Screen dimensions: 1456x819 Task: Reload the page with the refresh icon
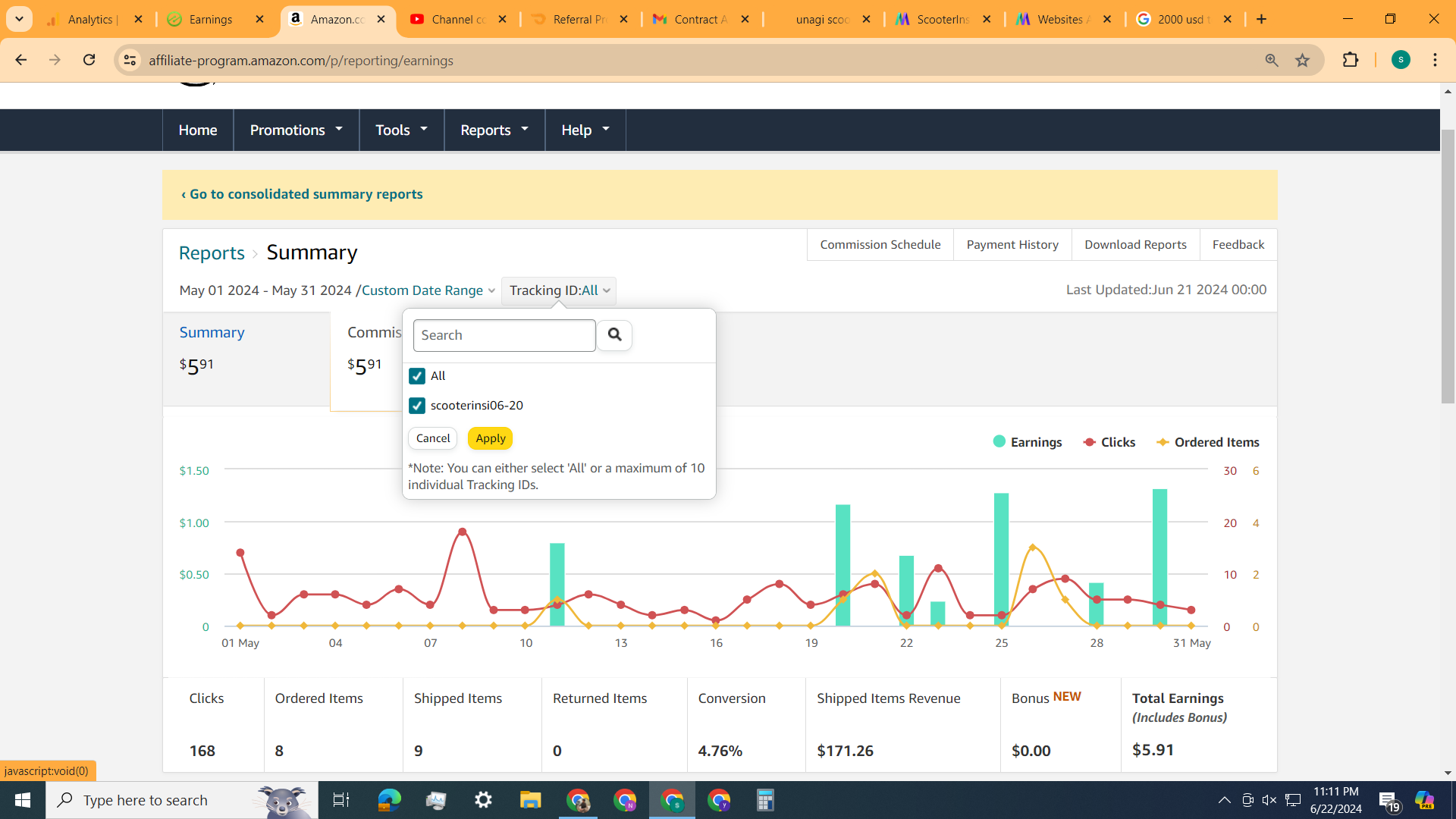tap(89, 60)
